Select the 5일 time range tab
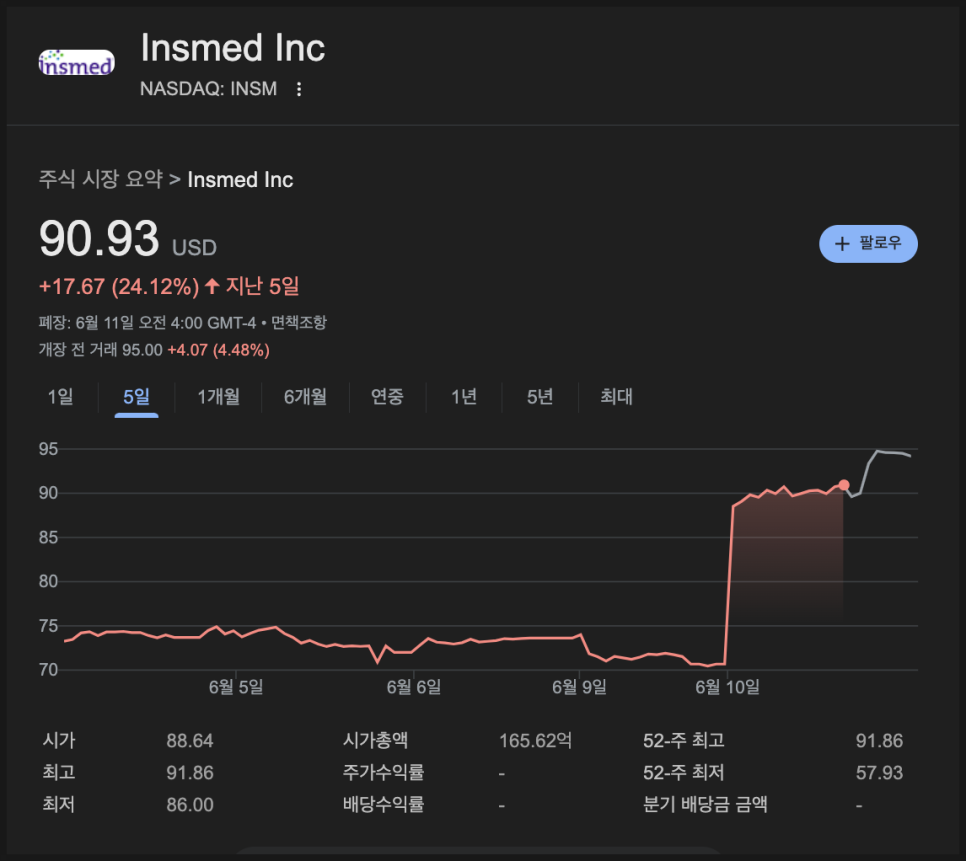Screen dimensions: 966x861 136,397
